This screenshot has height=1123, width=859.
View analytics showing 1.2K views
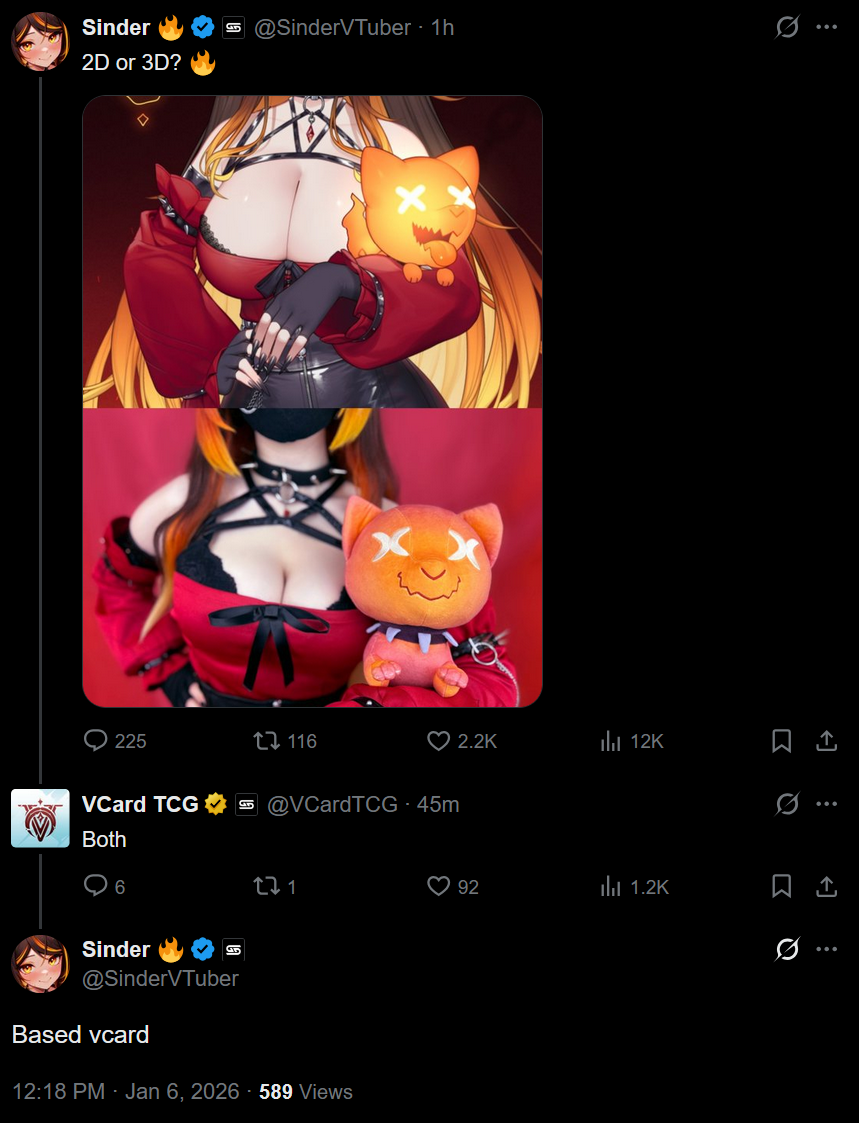click(x=634, y=887)
